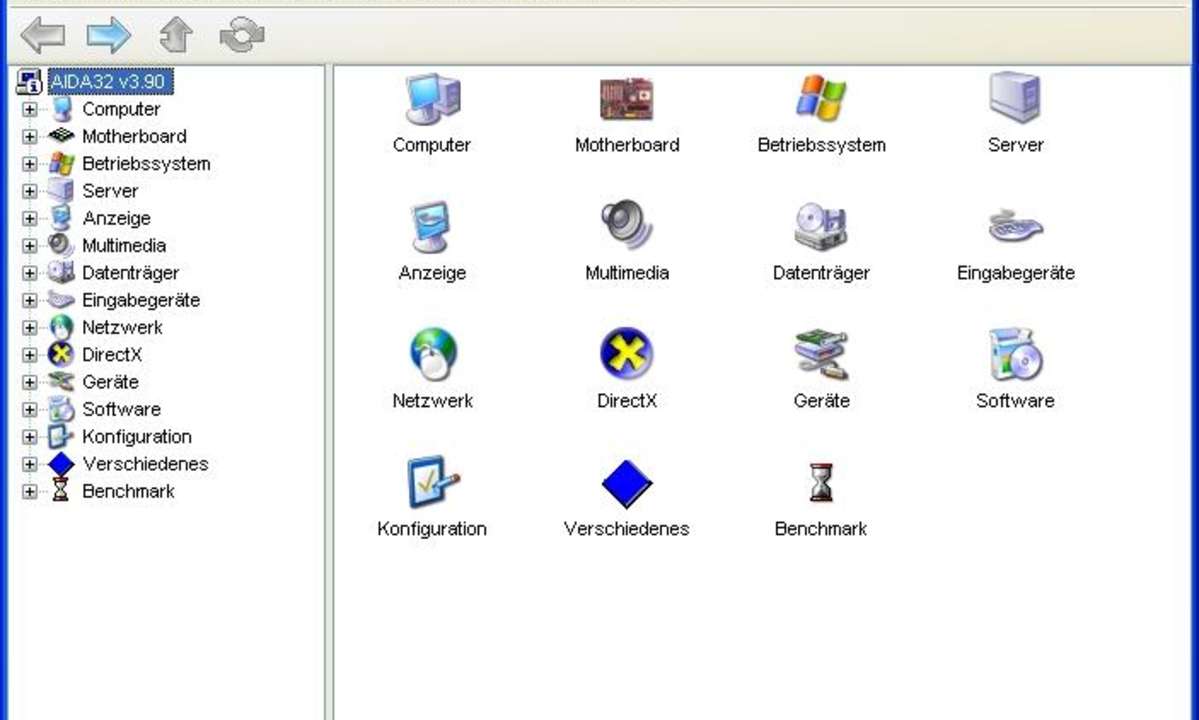Viewport: 1199px width, 720px height.
Task: Open the Geräte icon in main pane
Action: [x=821, y=354]
